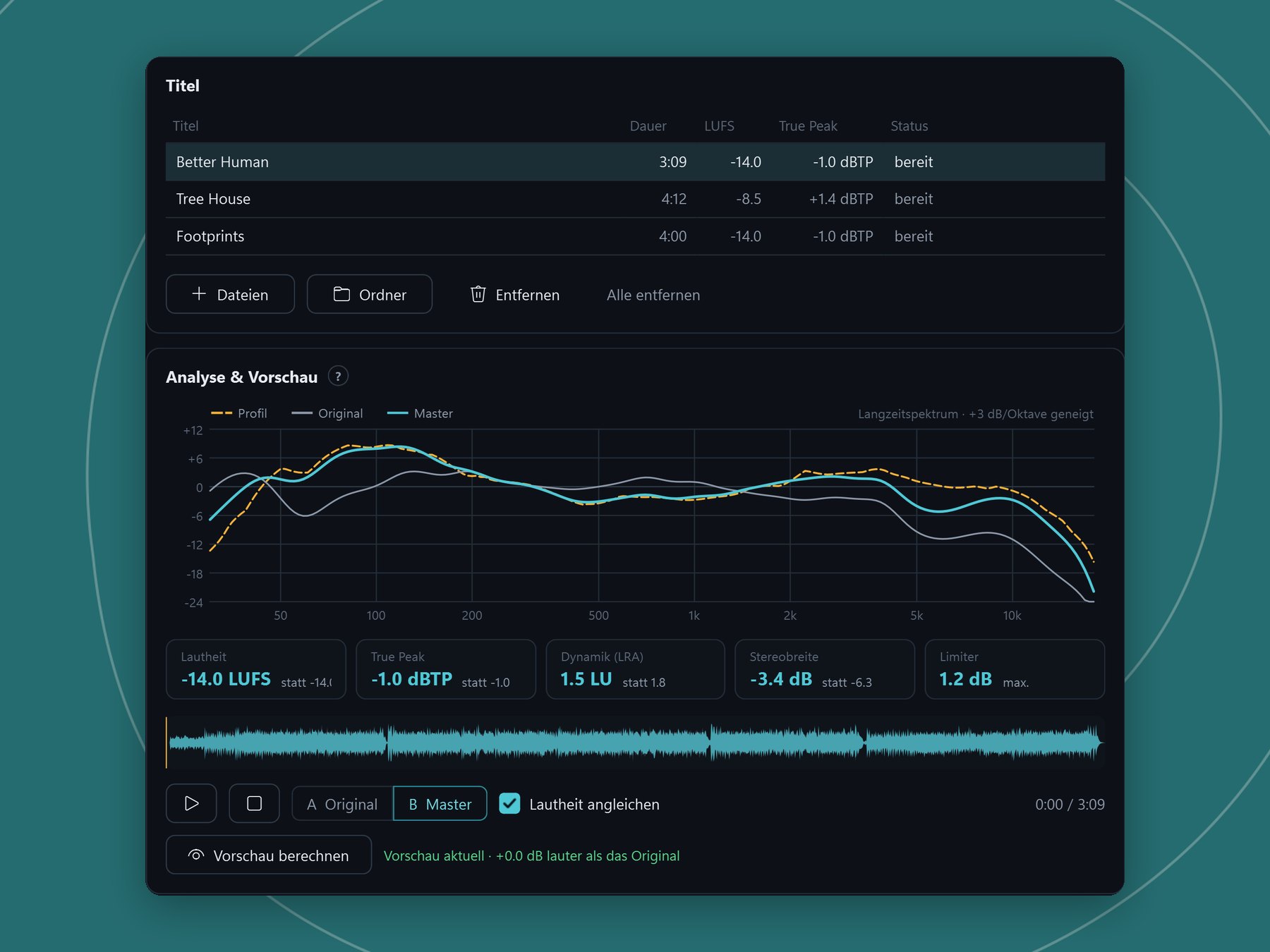Click the Original legend entry
Image resolution: width=1270 pixels, height=952 pixels.
point(327,413)
